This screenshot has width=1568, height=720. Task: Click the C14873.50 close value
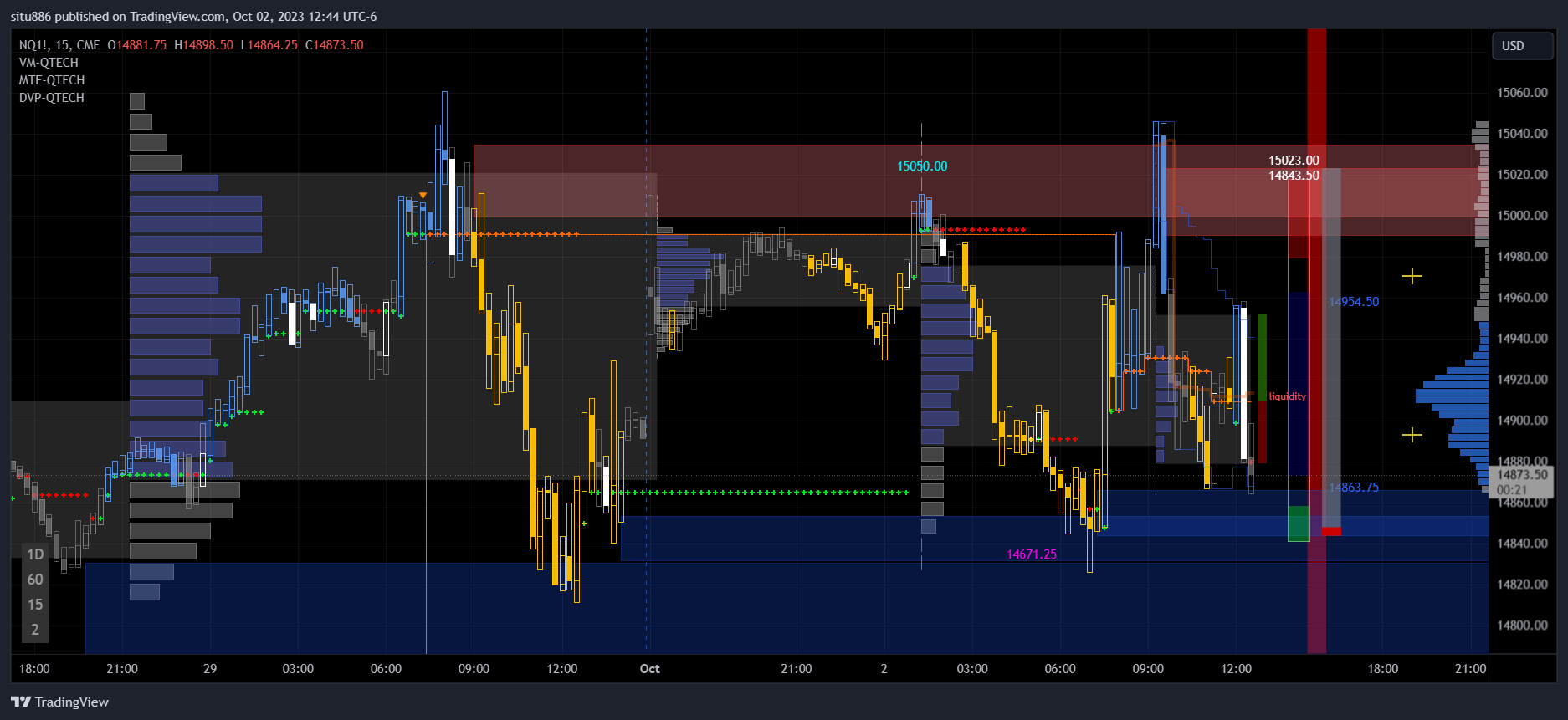335,45
